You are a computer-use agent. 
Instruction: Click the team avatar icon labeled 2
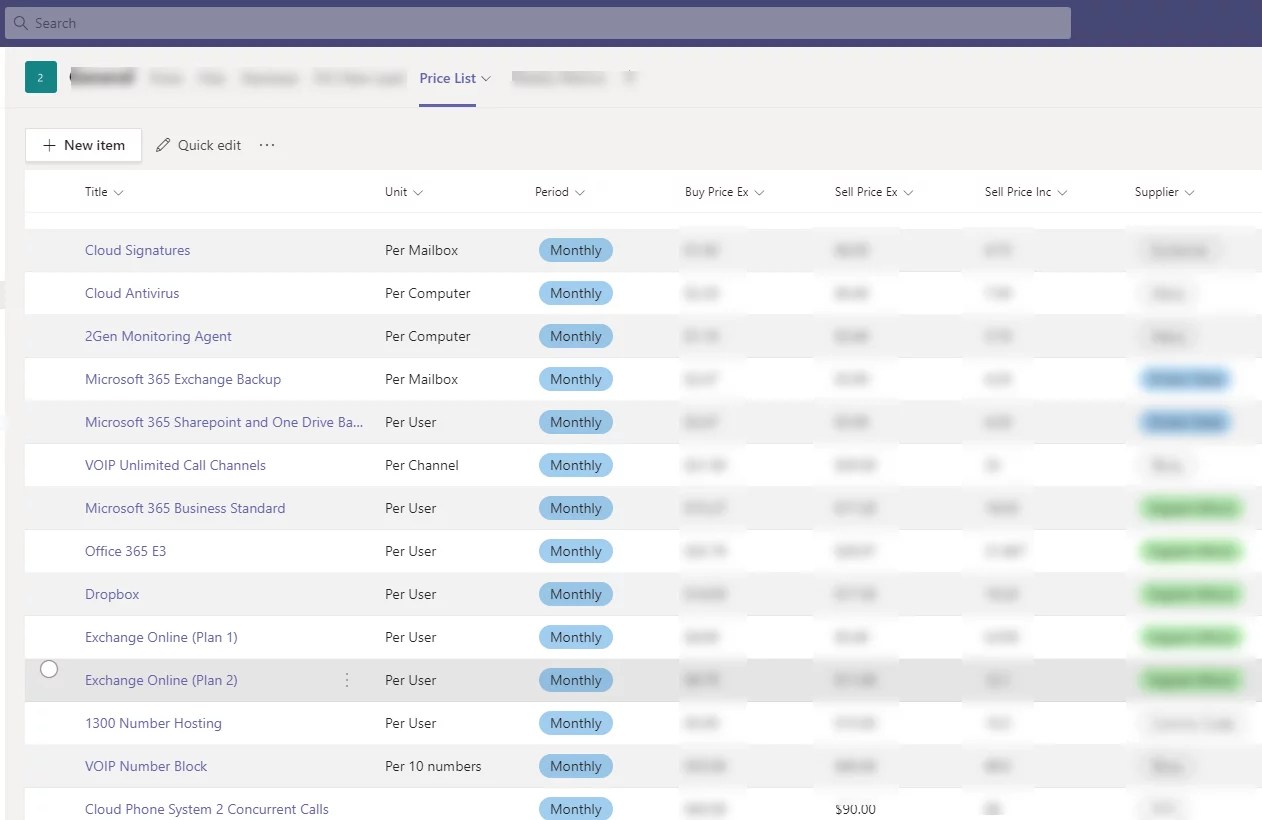pos(41,77)
